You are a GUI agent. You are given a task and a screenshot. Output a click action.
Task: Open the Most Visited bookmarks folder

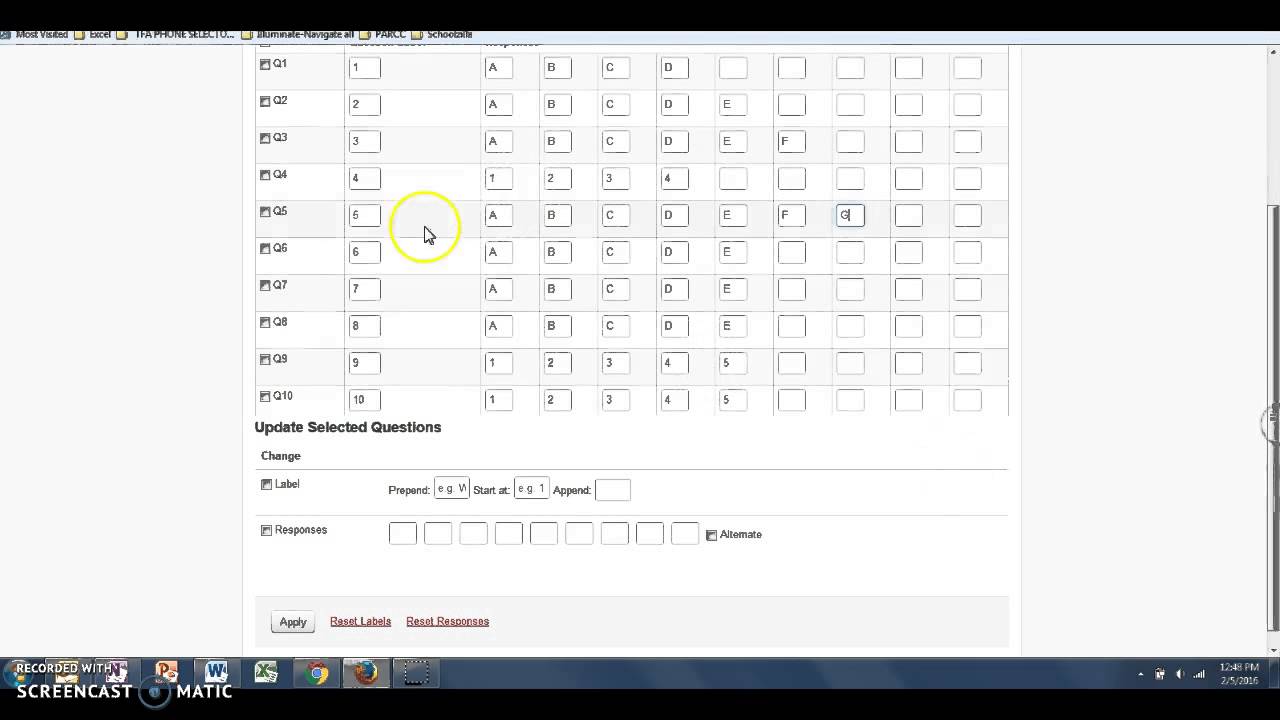point(35,34)
